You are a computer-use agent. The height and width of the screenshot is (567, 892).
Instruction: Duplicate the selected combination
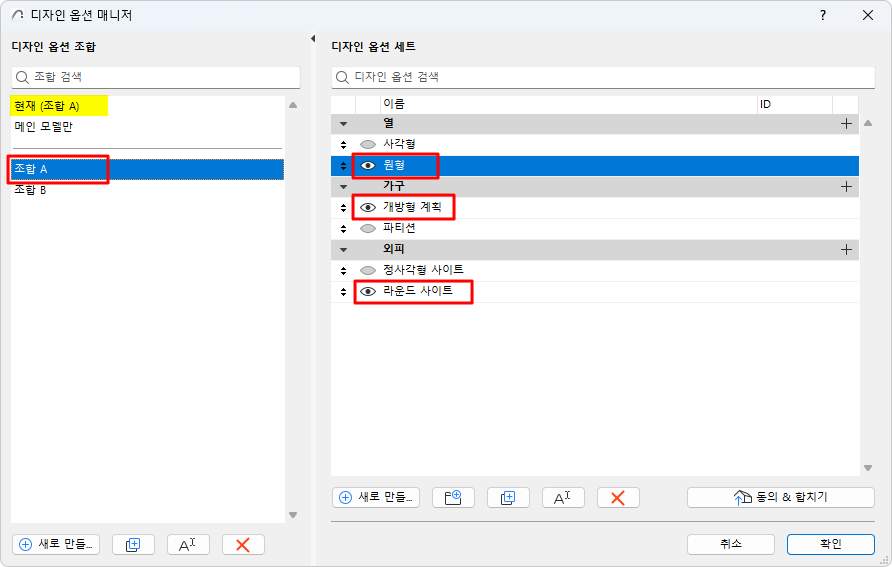coord(133,545)
